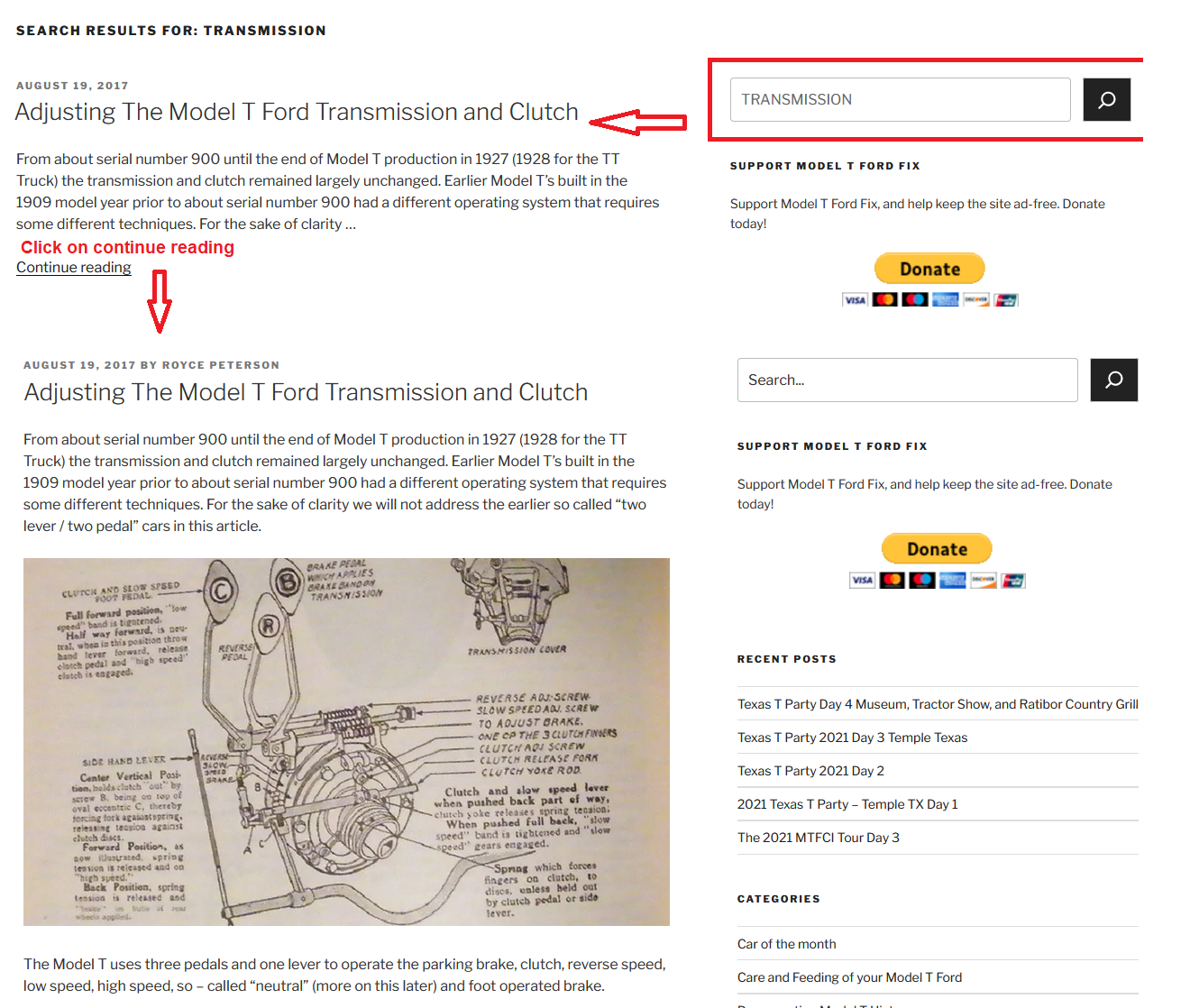The image size is (1190, 1008).
Task: Select Care and Feeding of your Model T Ford
Action: click(849, 977)
